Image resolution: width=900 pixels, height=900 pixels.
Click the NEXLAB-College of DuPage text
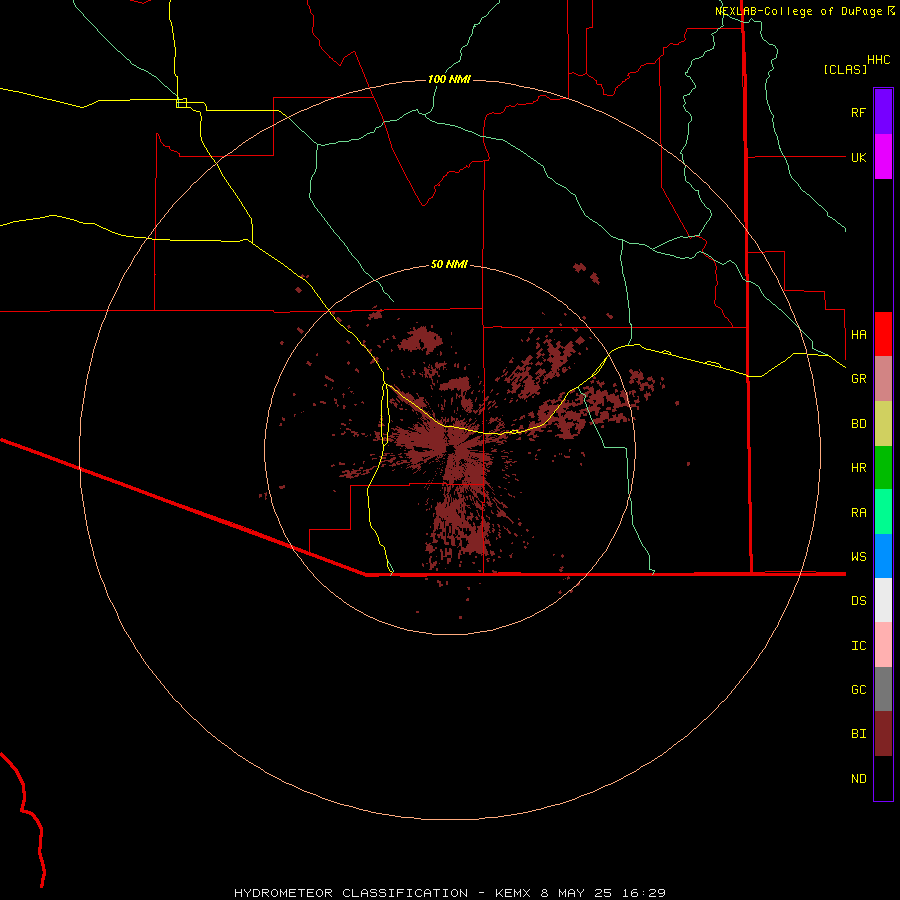(x=798, y=11)
